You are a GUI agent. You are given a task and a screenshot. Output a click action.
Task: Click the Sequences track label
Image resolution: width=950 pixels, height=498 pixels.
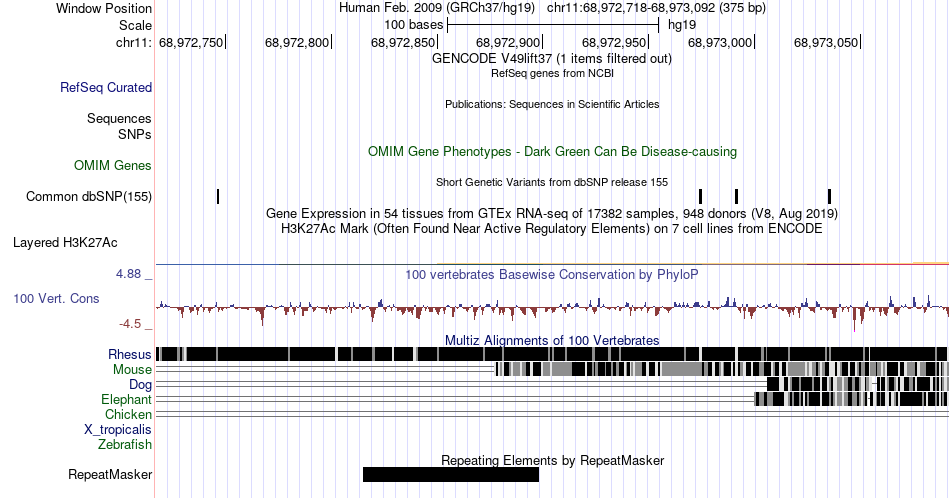(119, 118)
